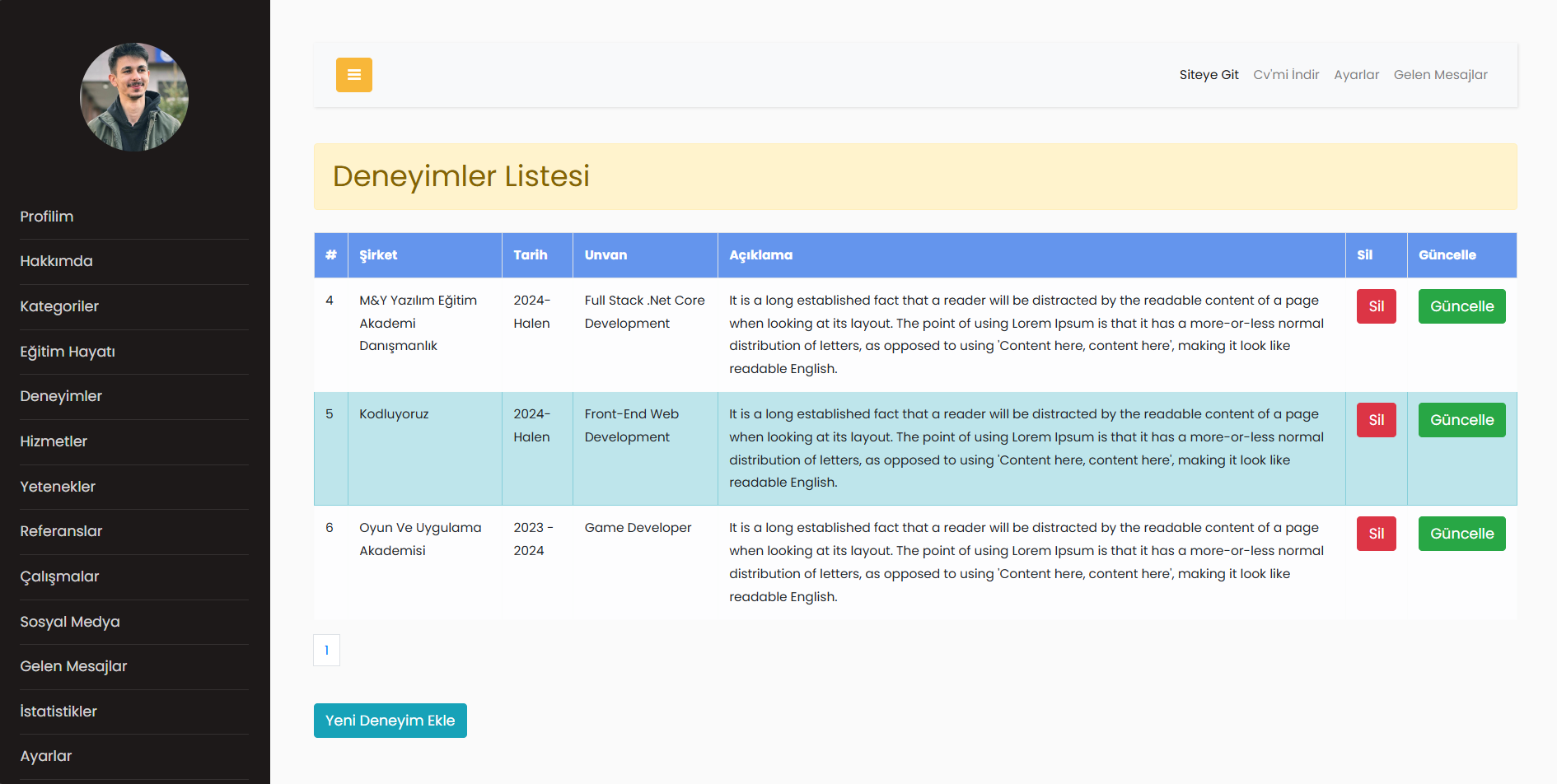Click Güncelle for Game Developer row
1557x784 pixels.
[1461, 534]
